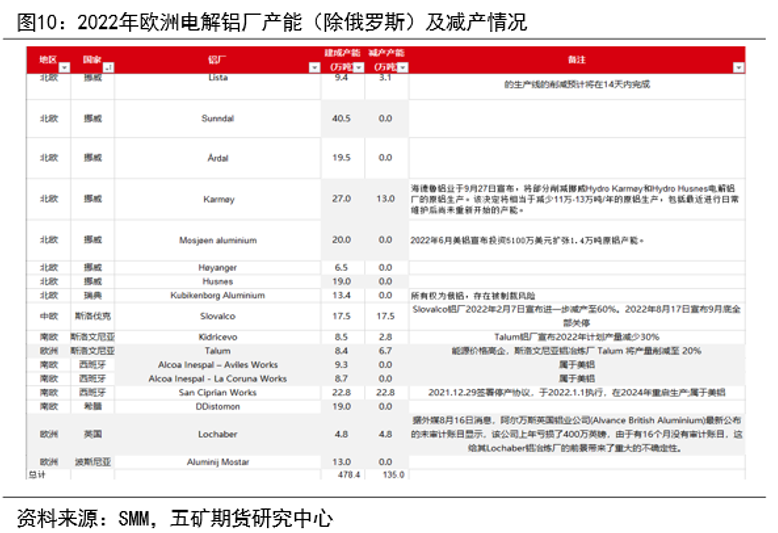This screenshot has height=533, width=778.
Task: Select the 地区 header cell text
Action: [48, 60]
